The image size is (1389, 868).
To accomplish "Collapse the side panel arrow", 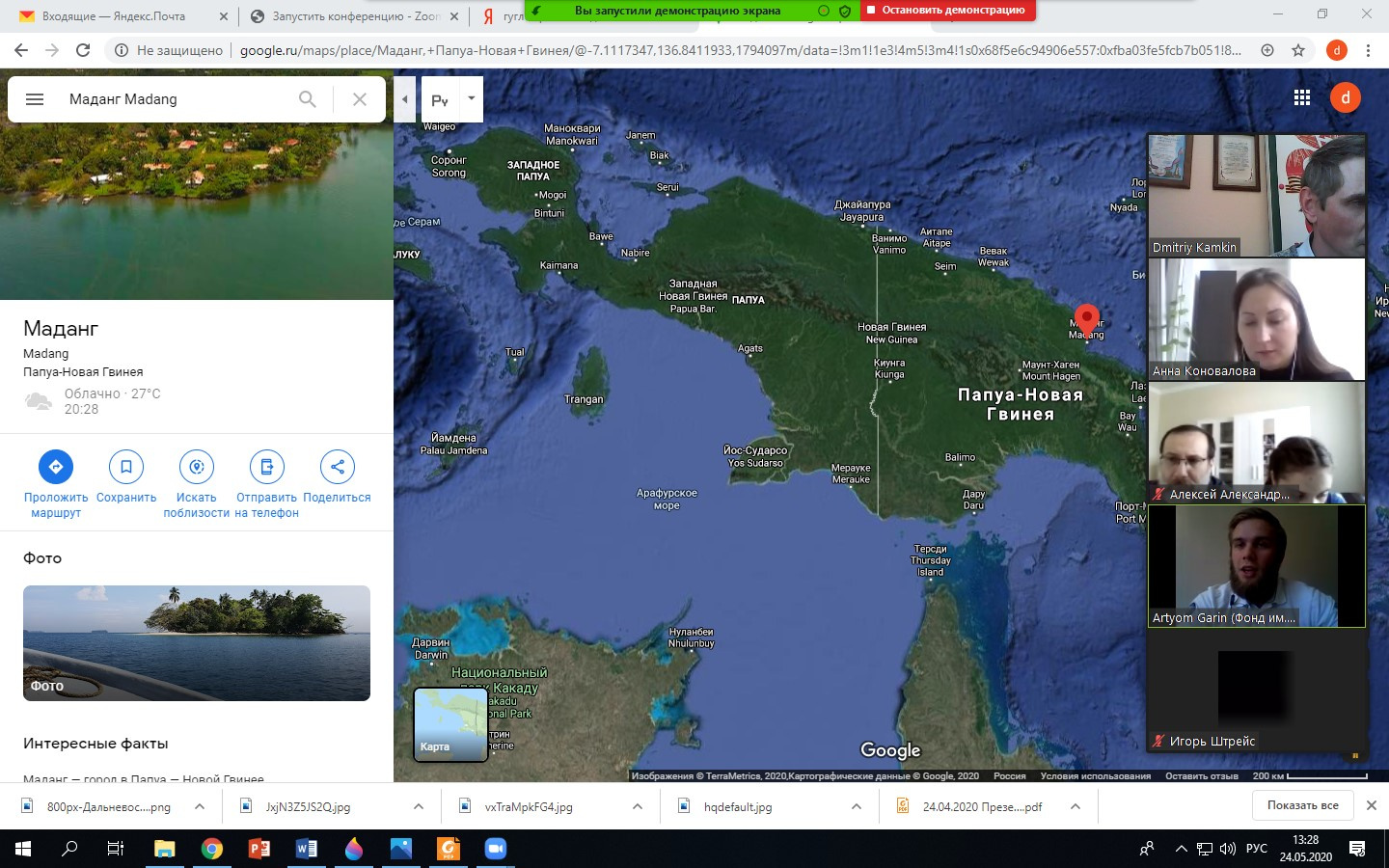I will [405, 99].
